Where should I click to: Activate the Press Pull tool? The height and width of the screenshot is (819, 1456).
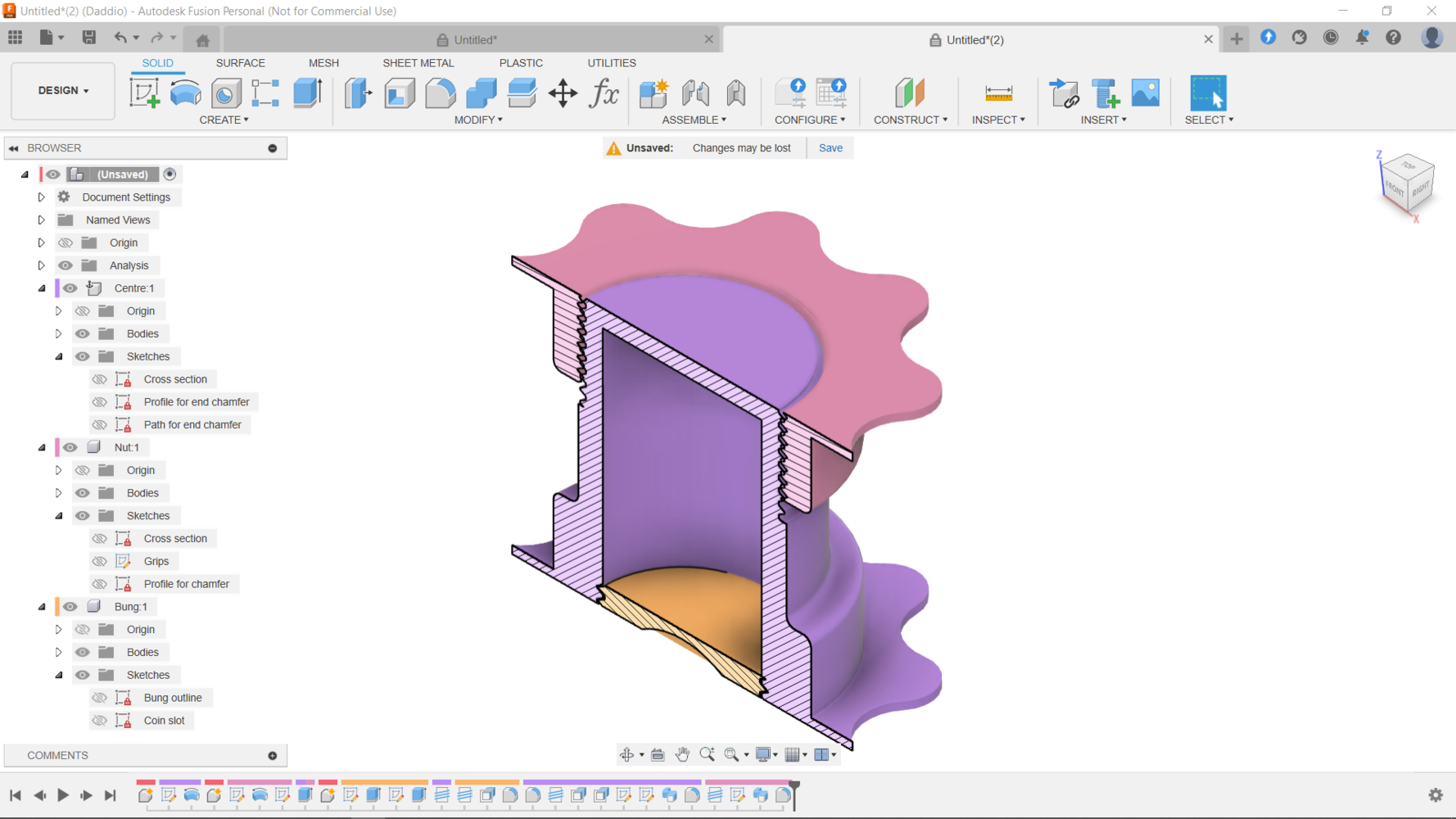(359, 93)
